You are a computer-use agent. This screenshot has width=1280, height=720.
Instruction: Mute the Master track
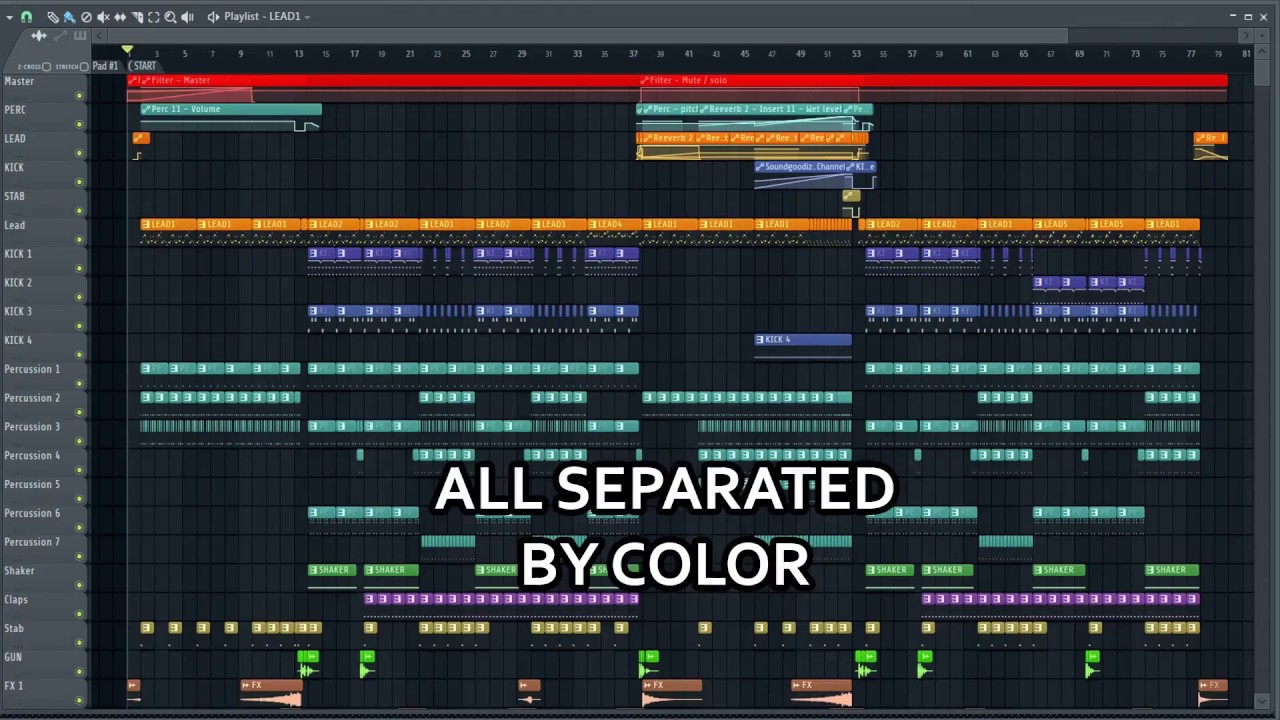[79, 96]
